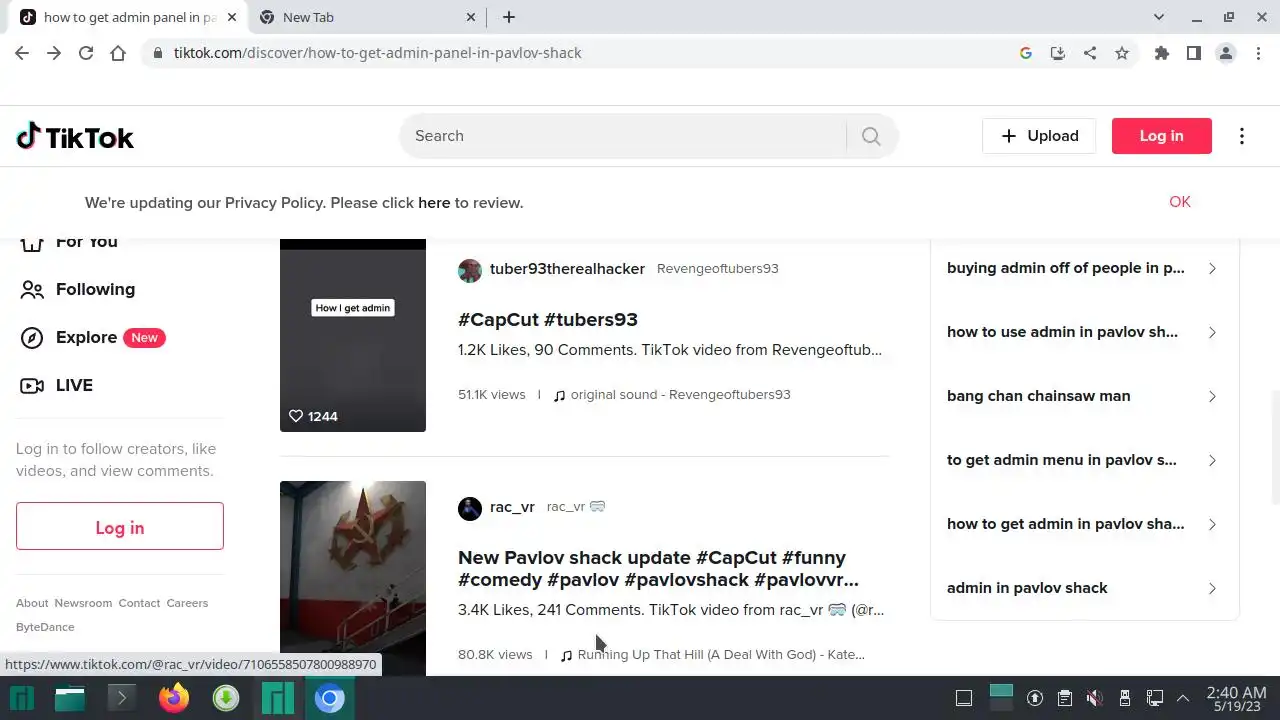Image resolution: width=1280 pixels, height=720 pixels.
Task: Click the browser back arrow
Action: [22, 53]
